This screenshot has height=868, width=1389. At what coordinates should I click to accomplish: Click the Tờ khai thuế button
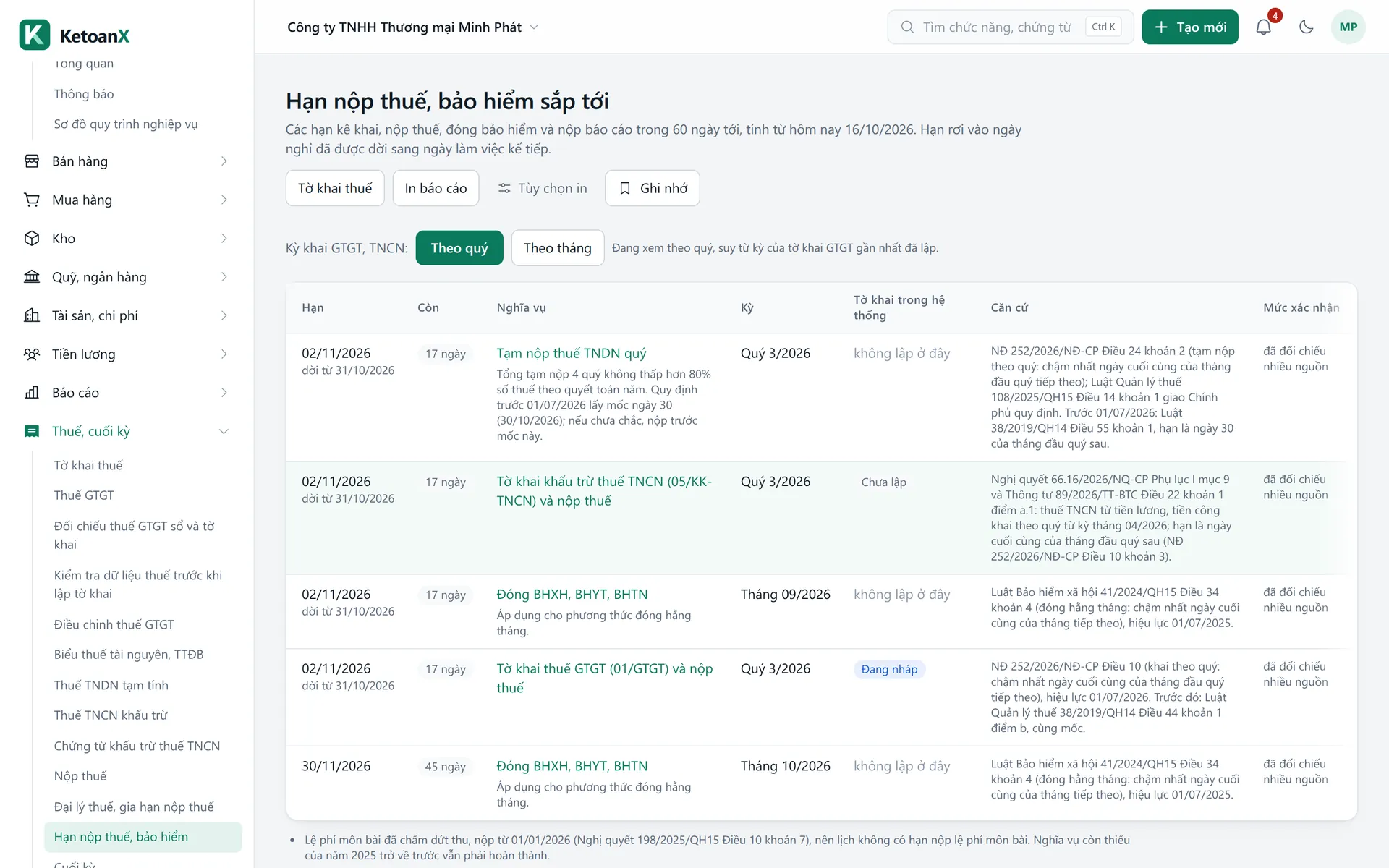(335, 188)
